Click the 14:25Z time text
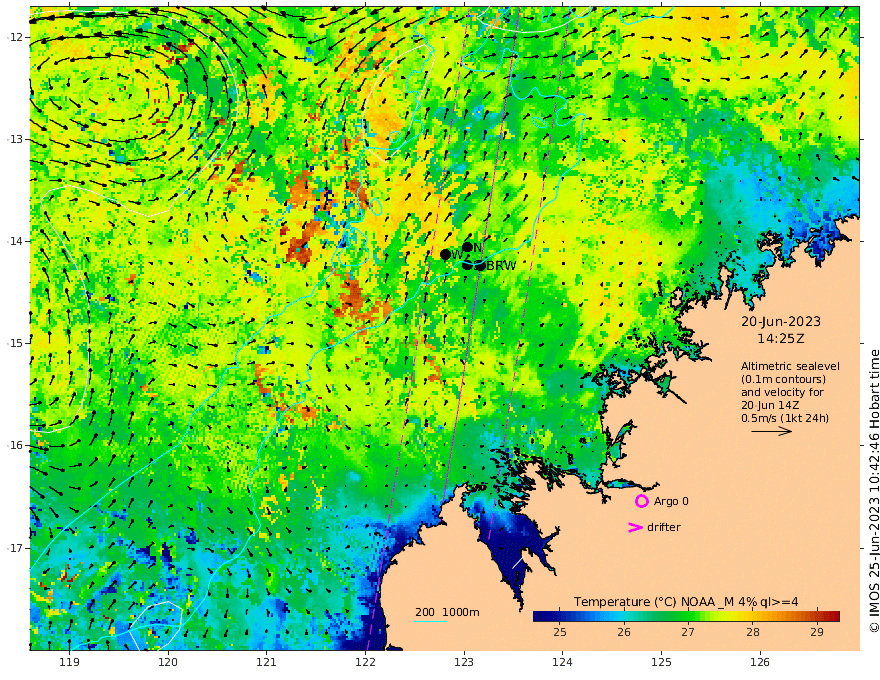The width and height of the screenshot is (880, 680). coord(781,339)
